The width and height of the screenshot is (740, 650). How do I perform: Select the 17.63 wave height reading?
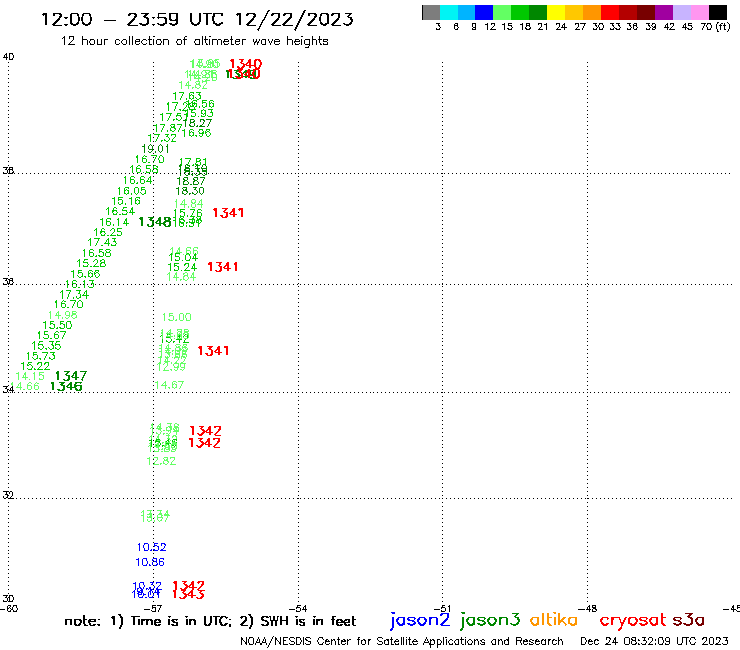click(x=187, y=96)
